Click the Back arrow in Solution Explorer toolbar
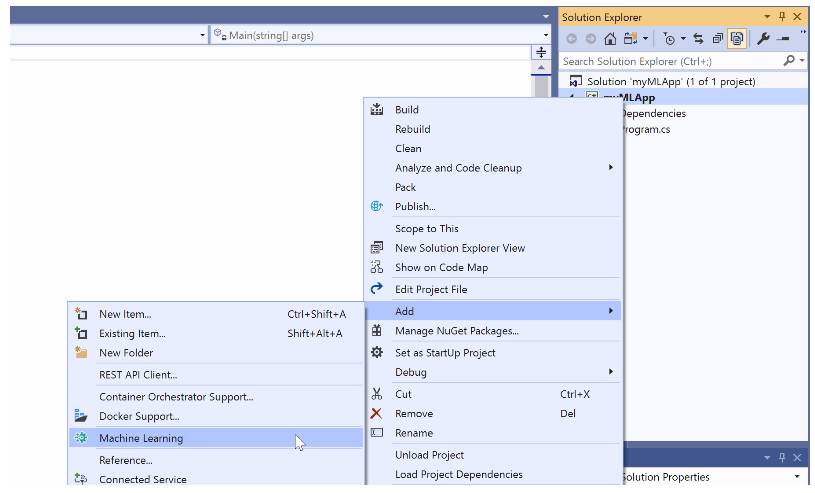815x493 pixels. tap(571, 38)
